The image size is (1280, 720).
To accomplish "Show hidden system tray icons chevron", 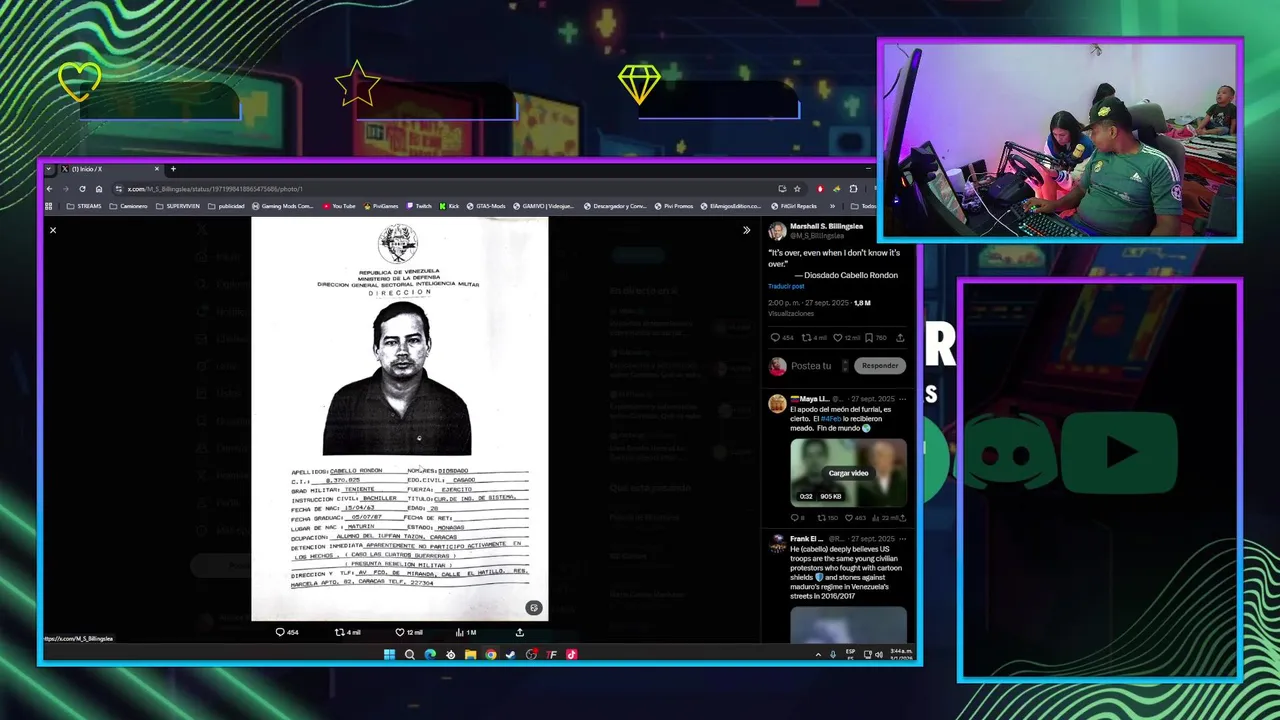I will pos(818,655).
